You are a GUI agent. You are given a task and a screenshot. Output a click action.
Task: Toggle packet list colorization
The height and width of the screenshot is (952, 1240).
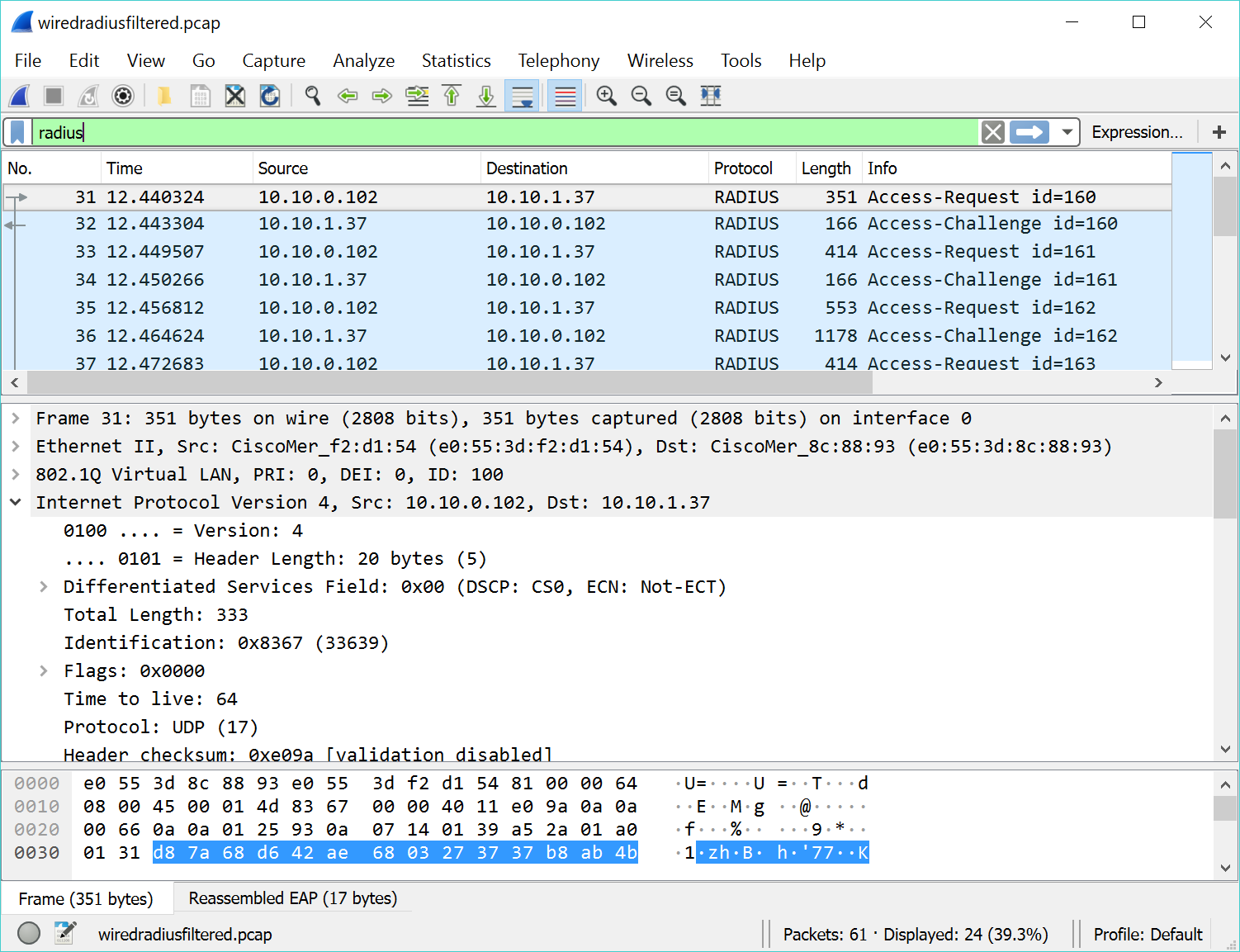tap(566, 96)
